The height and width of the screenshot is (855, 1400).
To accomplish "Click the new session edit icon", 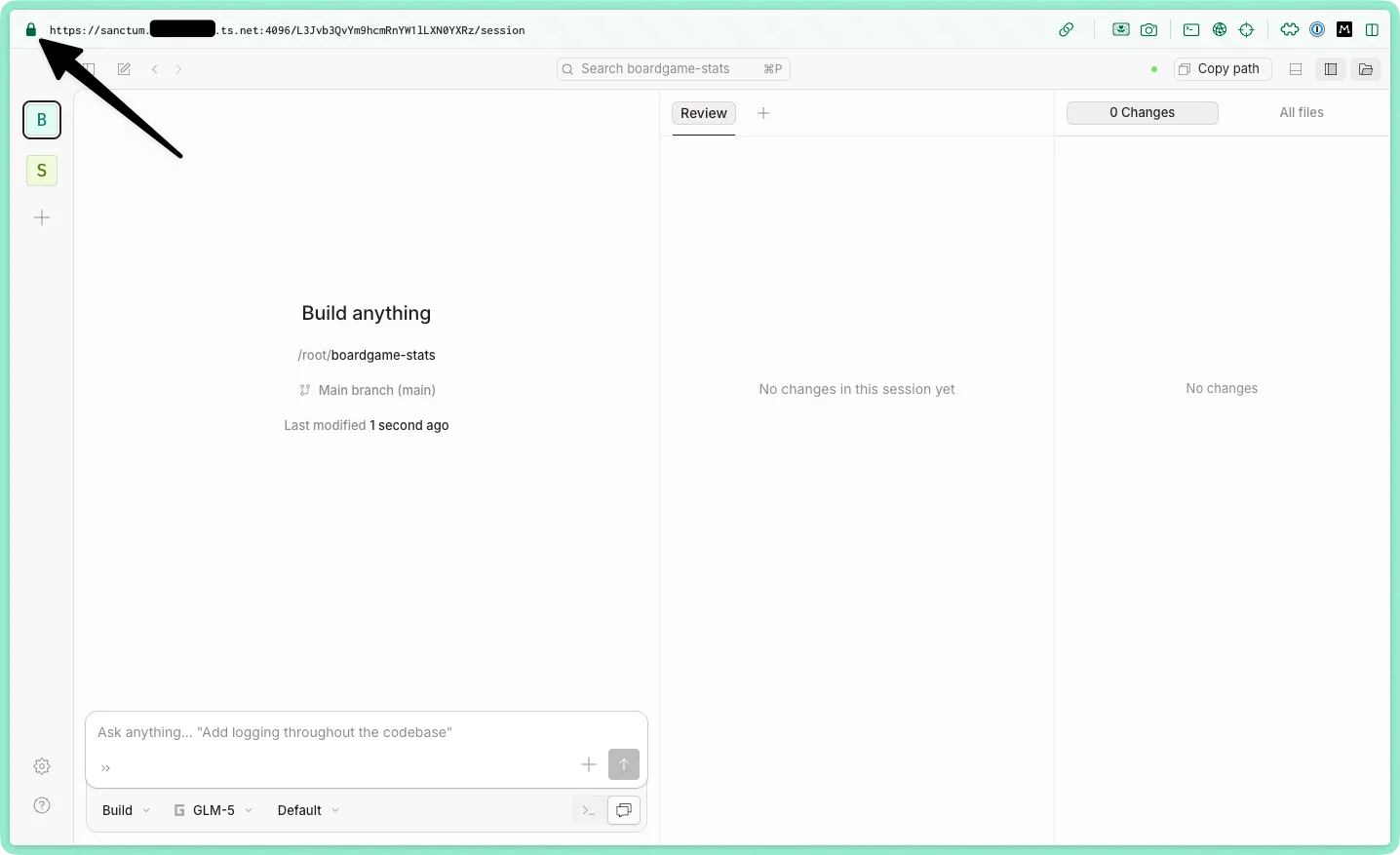I will point(124,69).
